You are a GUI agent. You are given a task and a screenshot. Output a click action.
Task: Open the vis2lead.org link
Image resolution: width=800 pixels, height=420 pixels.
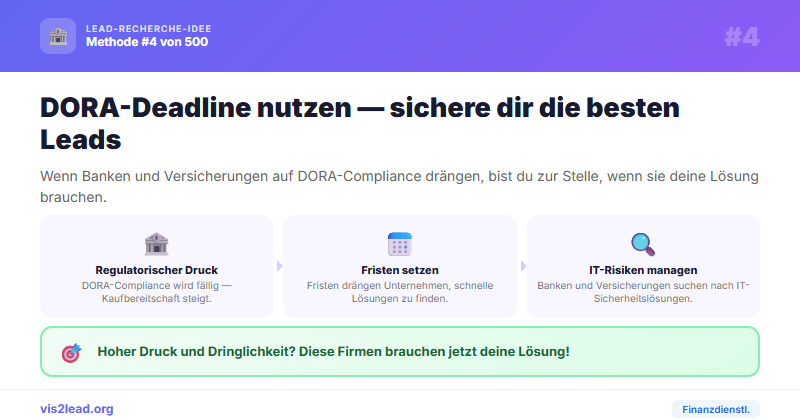(x=77, y=409)
